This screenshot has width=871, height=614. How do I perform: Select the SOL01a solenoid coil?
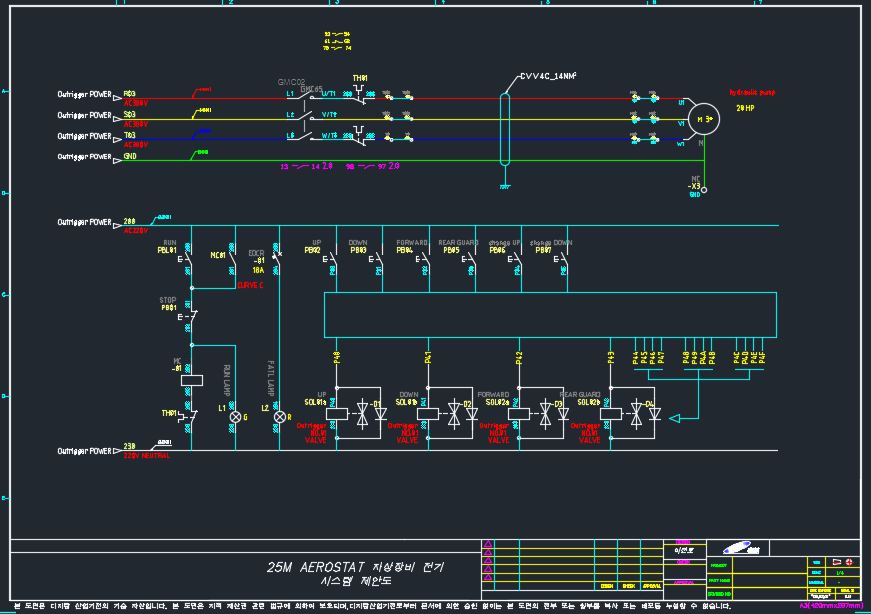tap(337, 414)
